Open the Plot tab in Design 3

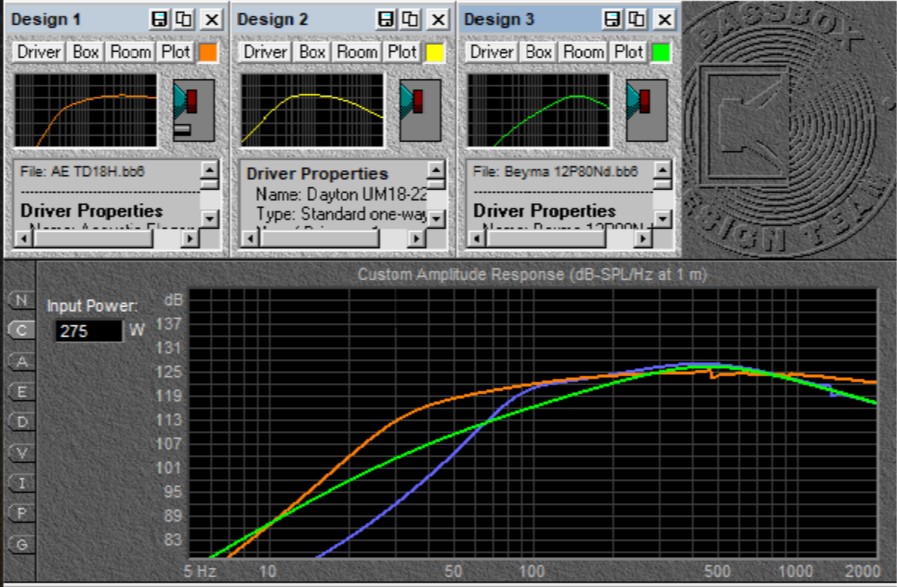coord(628,52)
